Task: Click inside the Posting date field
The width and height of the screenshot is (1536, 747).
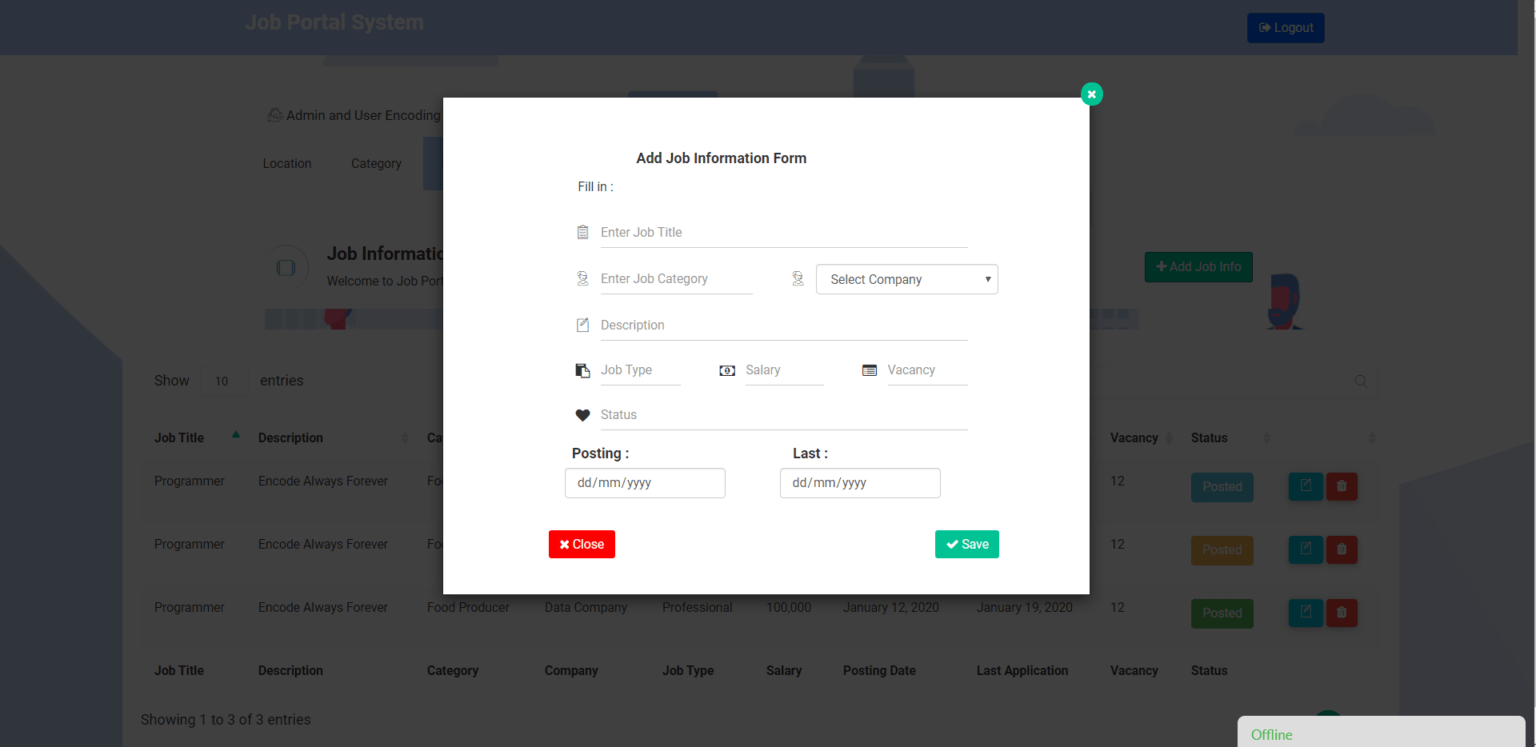Action: (644, 483)
